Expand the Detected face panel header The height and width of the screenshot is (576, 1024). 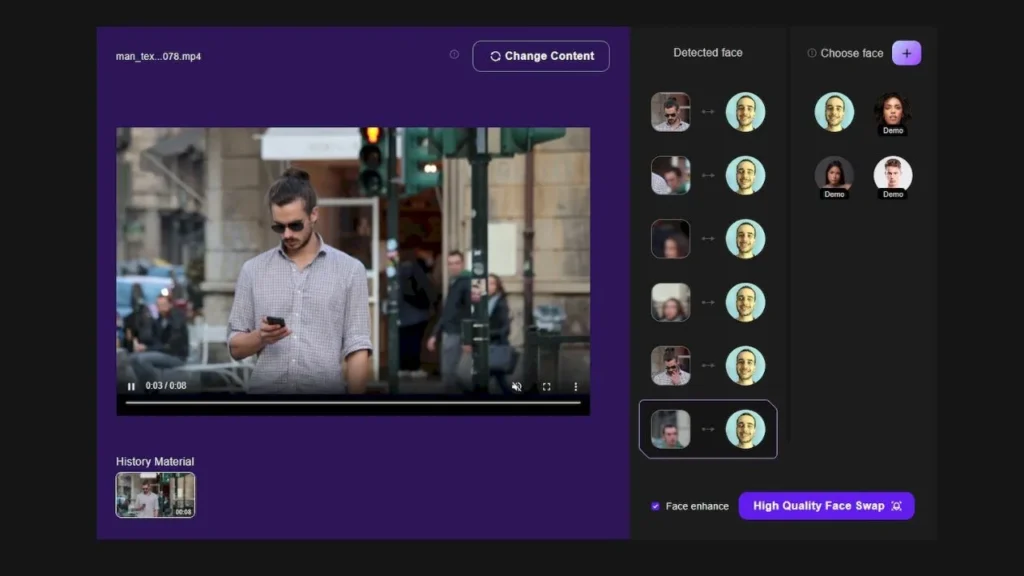pyautogui.click(x=708, y=52)
